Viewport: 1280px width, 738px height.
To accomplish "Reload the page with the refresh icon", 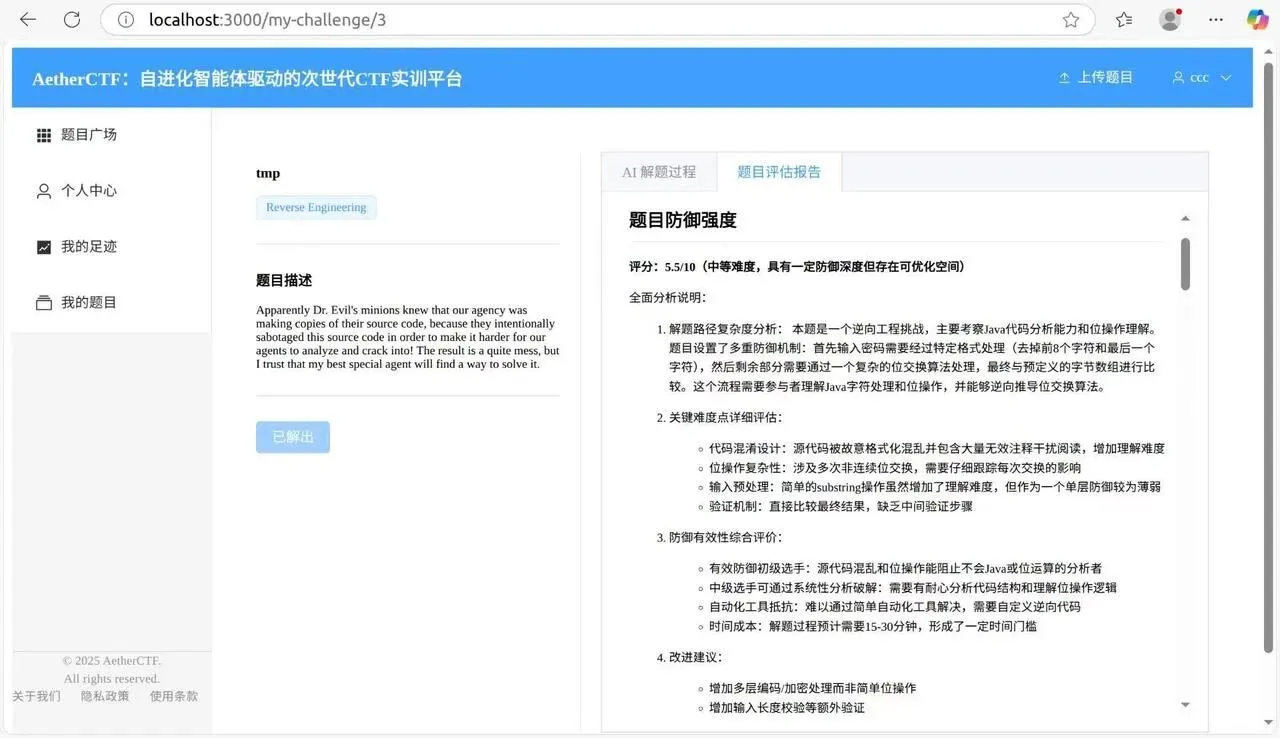I will (72, 20).
